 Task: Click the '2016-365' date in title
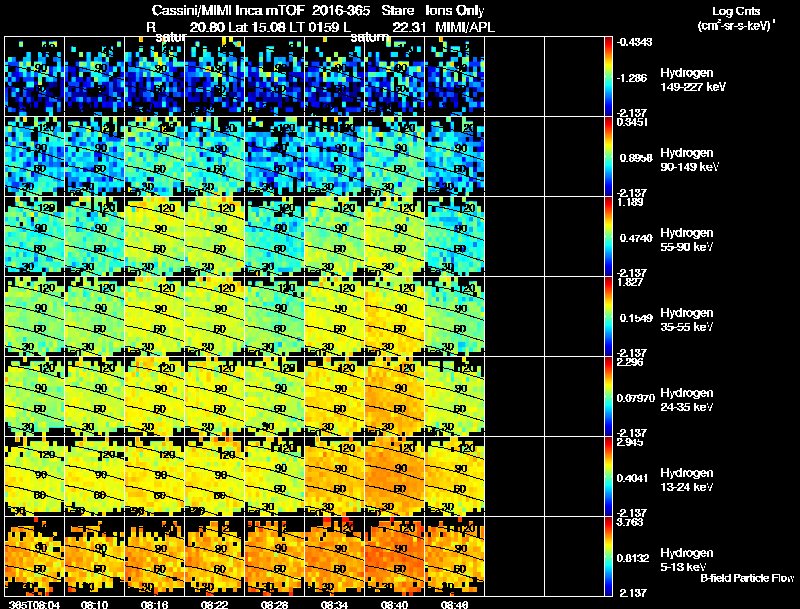[340, 10]
